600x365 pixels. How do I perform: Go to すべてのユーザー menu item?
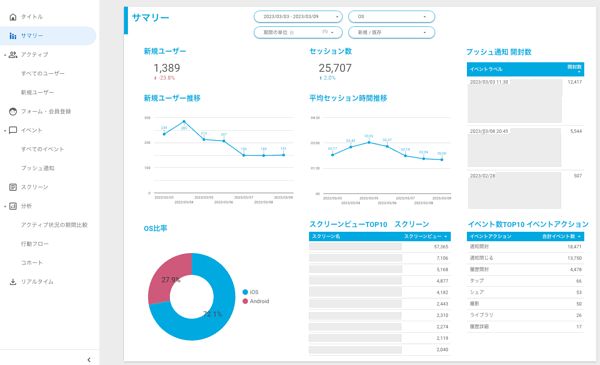pos(43,73)
